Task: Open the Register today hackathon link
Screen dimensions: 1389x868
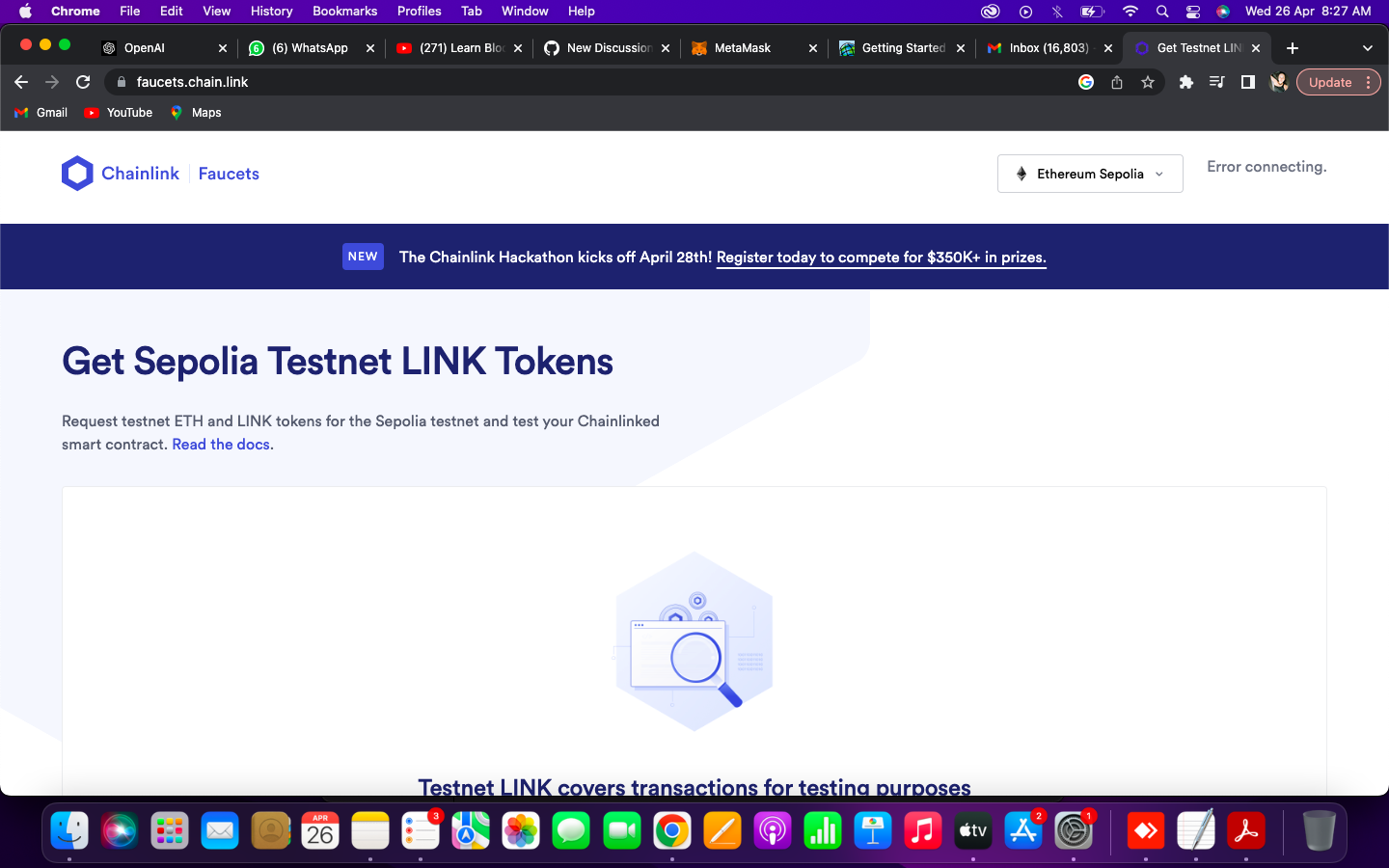Action: [x=881, y=258]
